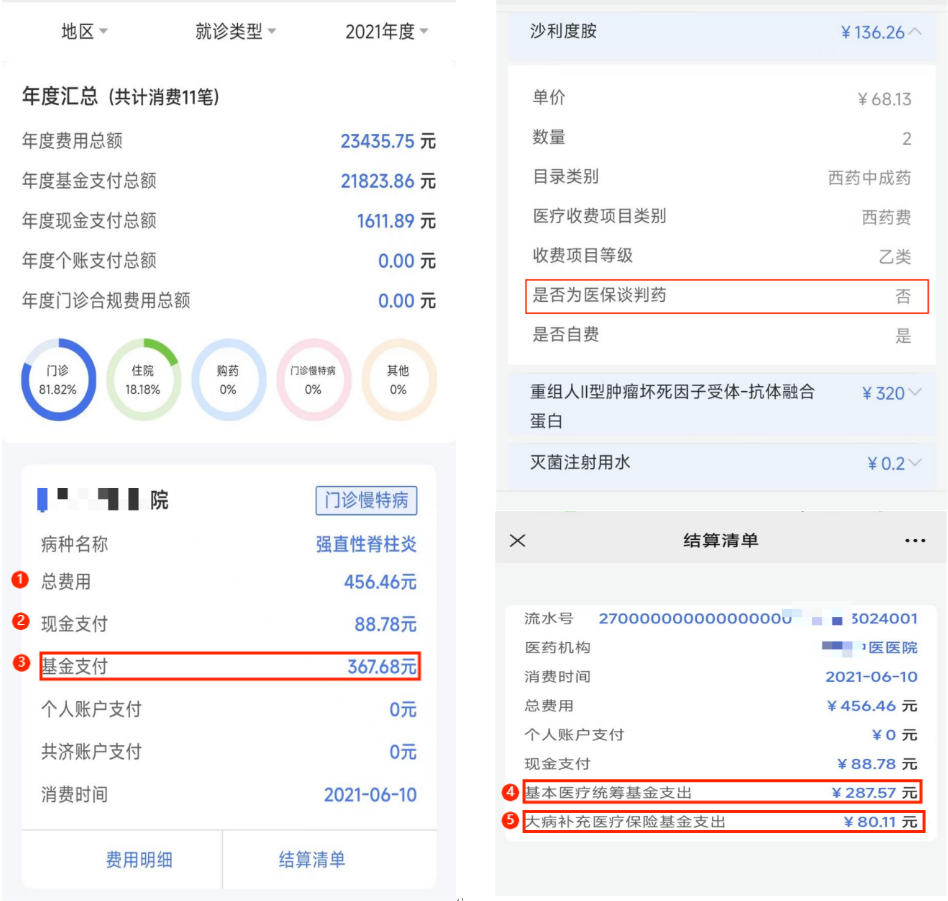This screenshot has width=948, height=901.
Task: Open the 2021年度 year dropdown
Action: pos(386,32)
